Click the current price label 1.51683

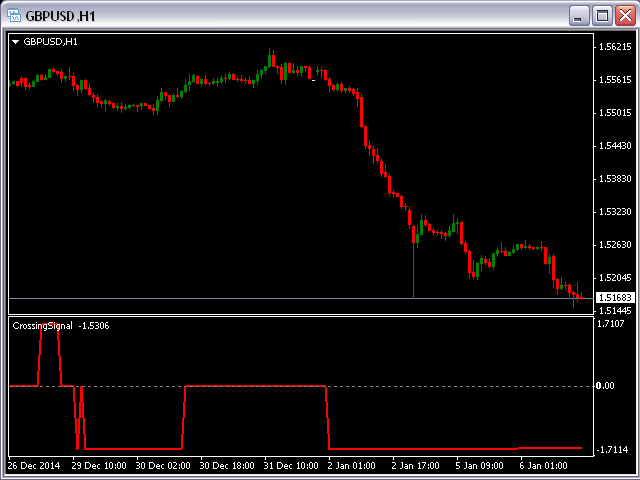615,298
